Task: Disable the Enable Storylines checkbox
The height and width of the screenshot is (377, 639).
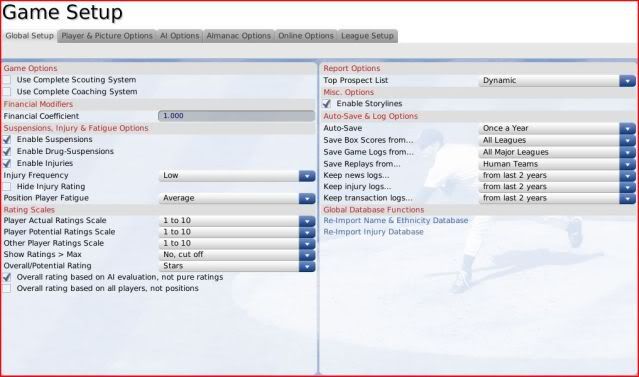Action: pyautogui.click(x=327, y=104)
